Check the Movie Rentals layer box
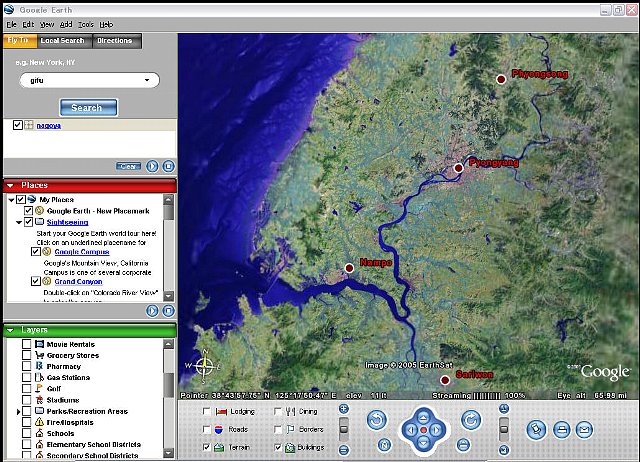Image resolution: width=640 pixels, height=462 pixels. click(27, 344)
